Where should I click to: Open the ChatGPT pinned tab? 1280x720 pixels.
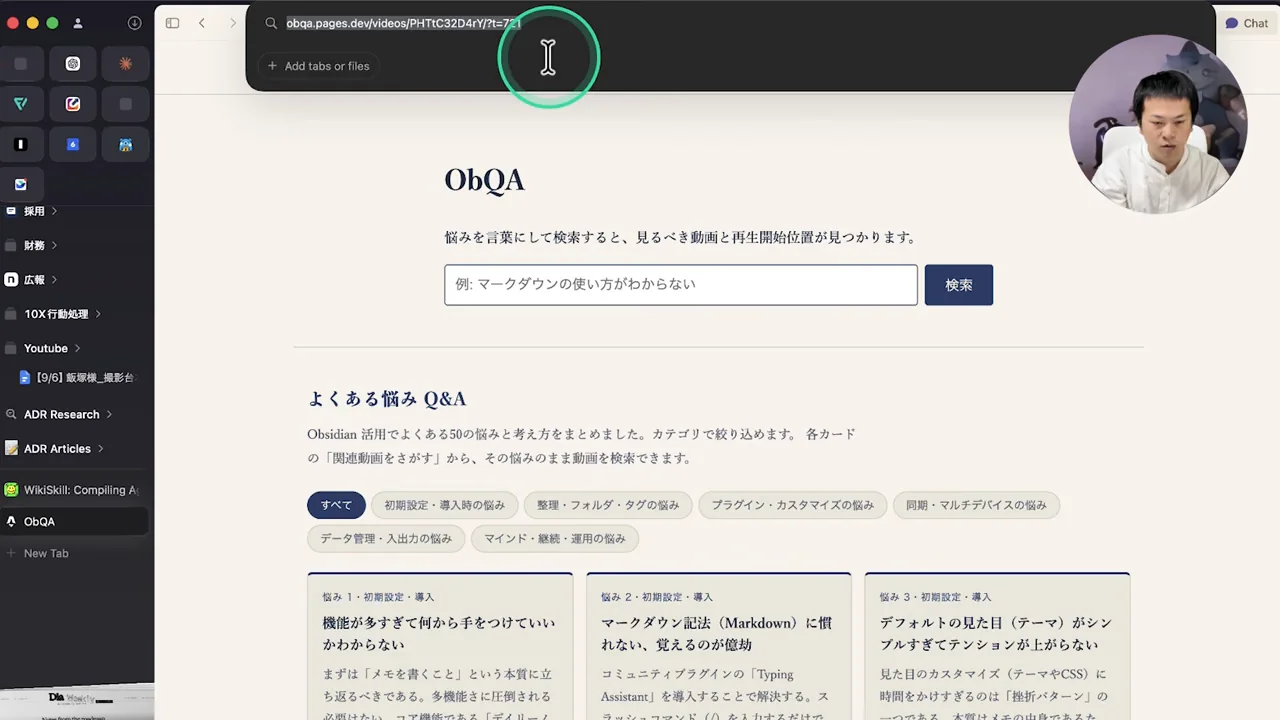[73, 64]
